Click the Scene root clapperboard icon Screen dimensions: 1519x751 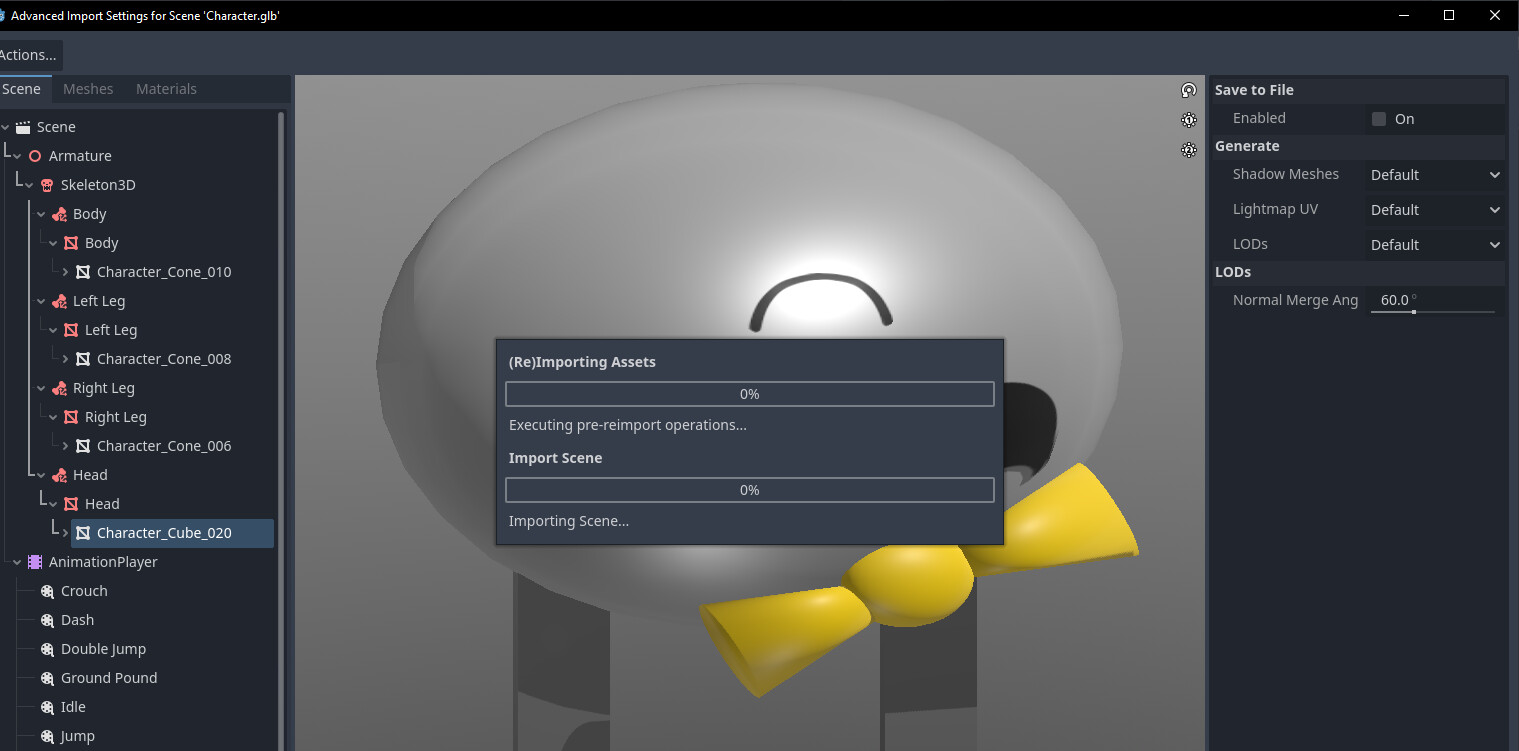pos(23,127)
